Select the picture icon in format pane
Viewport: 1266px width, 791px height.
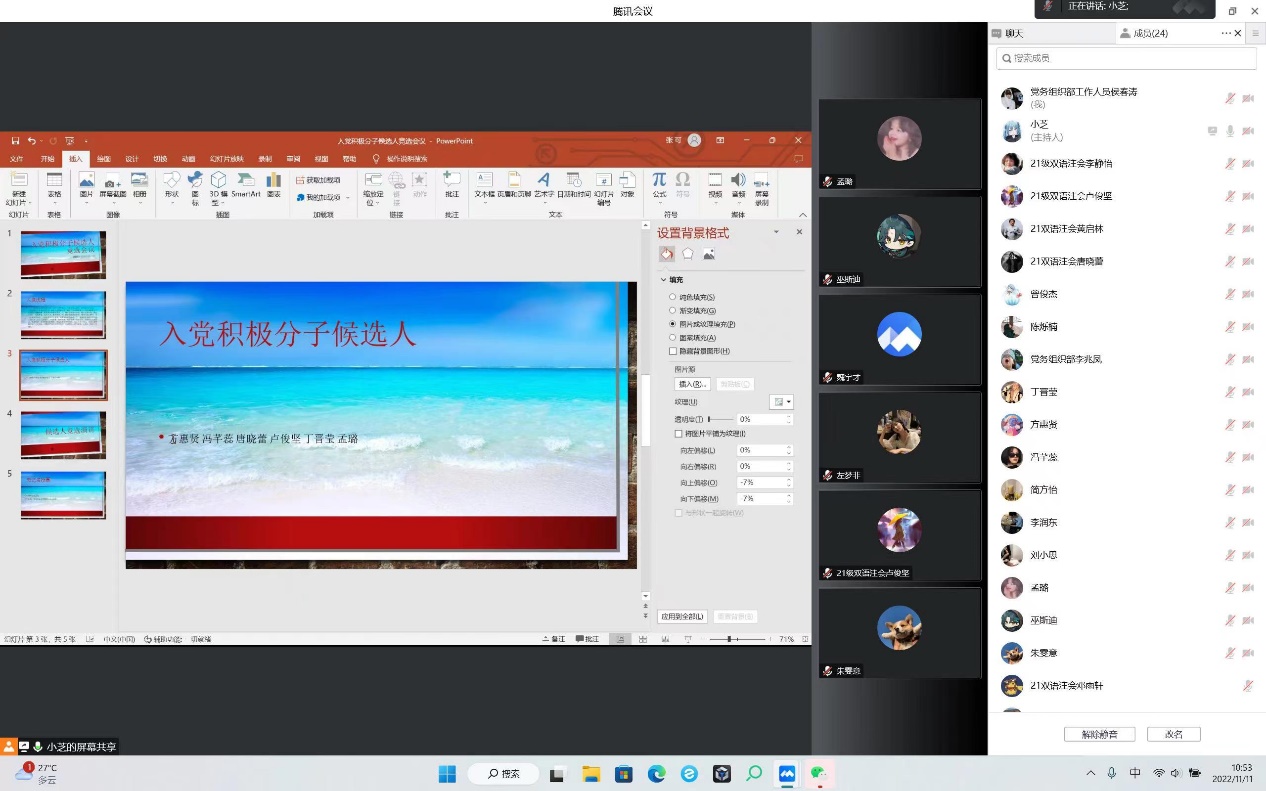click(709, 254)
